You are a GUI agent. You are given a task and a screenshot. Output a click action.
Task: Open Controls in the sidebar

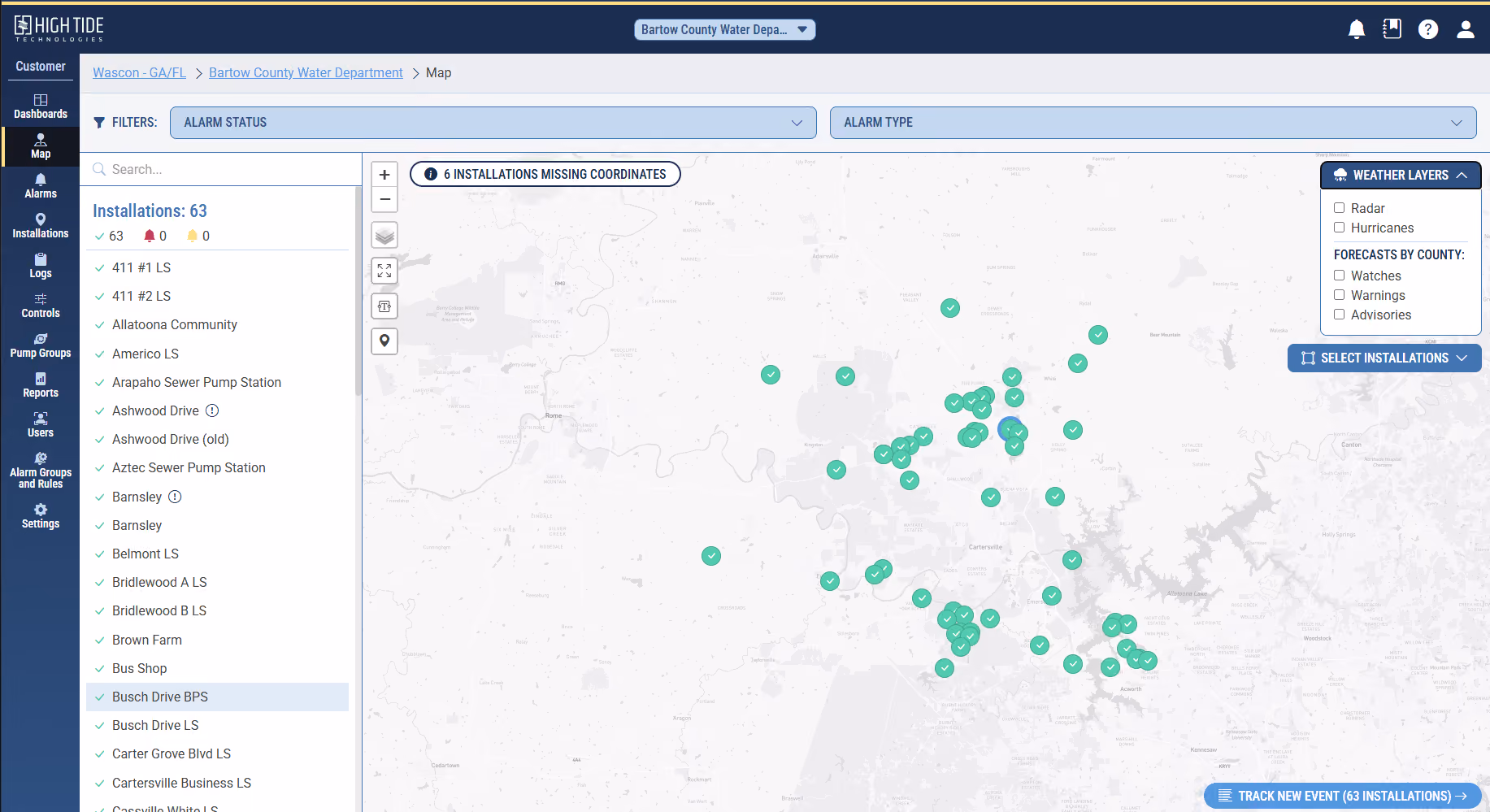point(41,306)
